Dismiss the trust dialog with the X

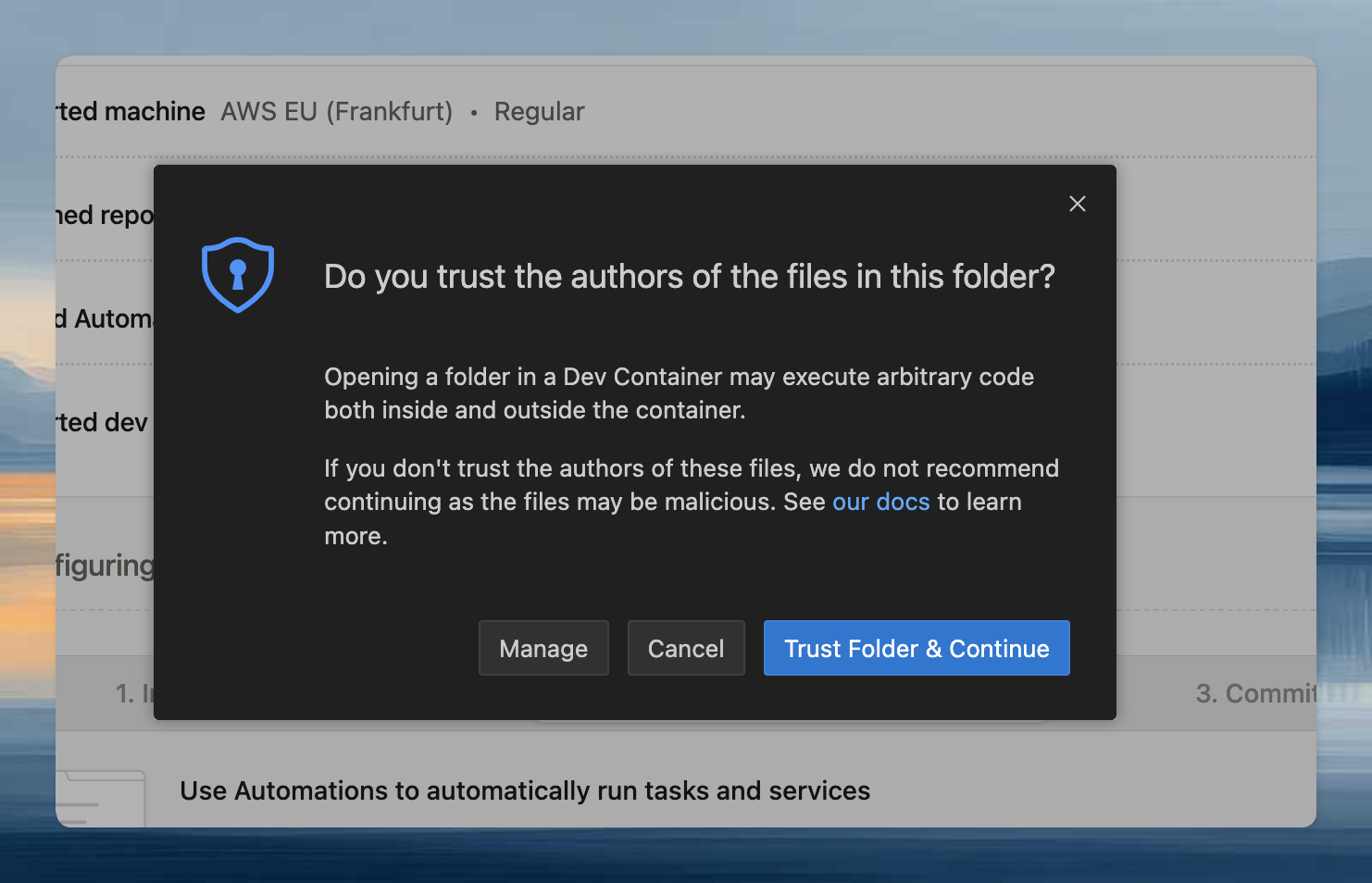click(1077, 204)
